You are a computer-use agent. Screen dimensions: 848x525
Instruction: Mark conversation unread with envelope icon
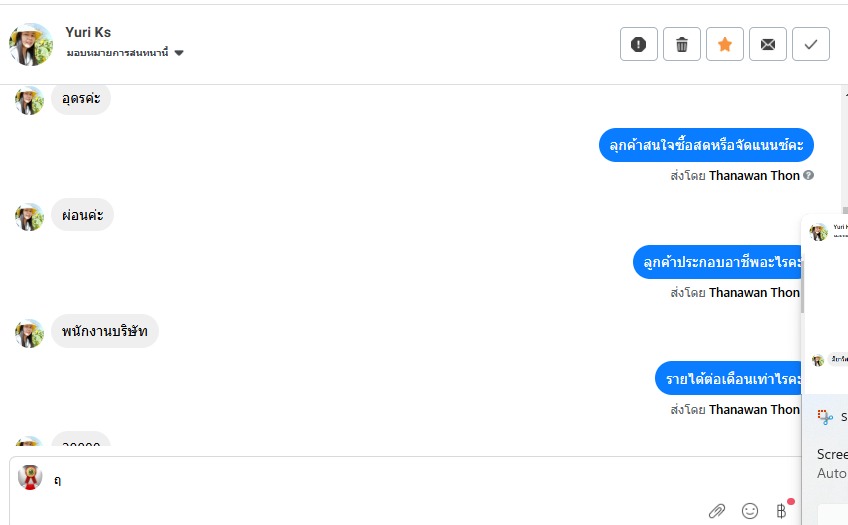coord(768,44)
